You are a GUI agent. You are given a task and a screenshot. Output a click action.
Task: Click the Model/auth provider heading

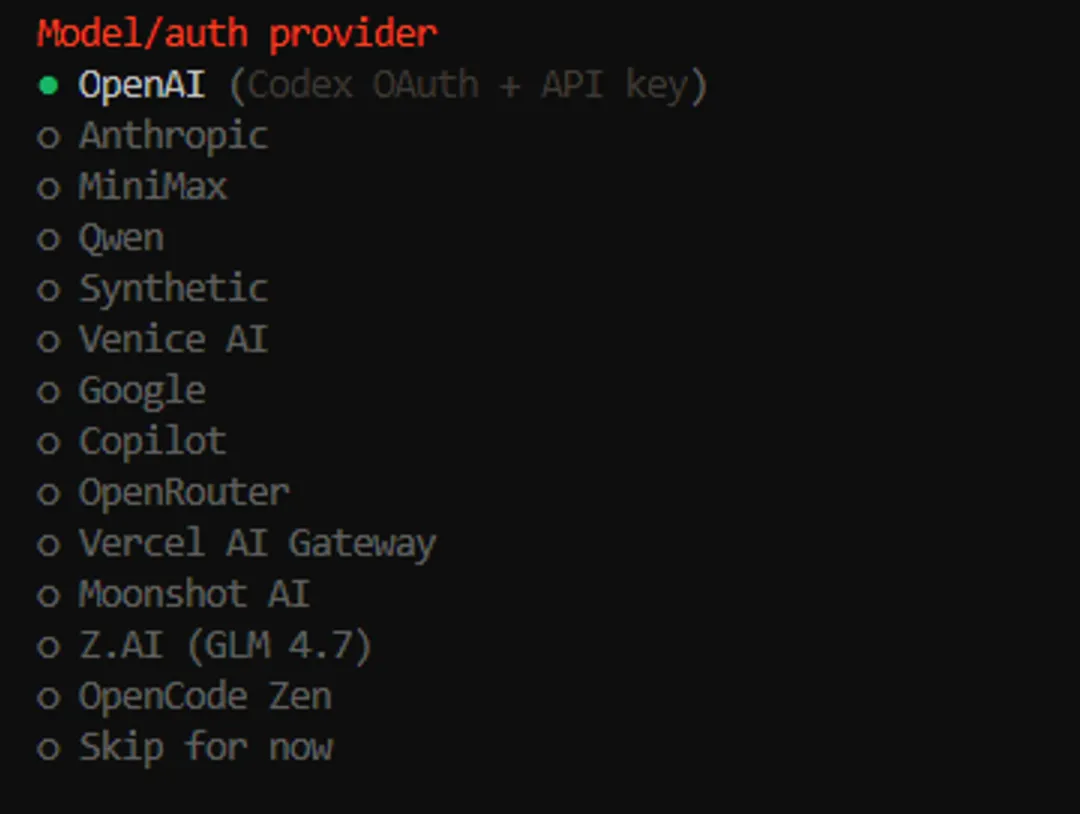click(237, 34)
